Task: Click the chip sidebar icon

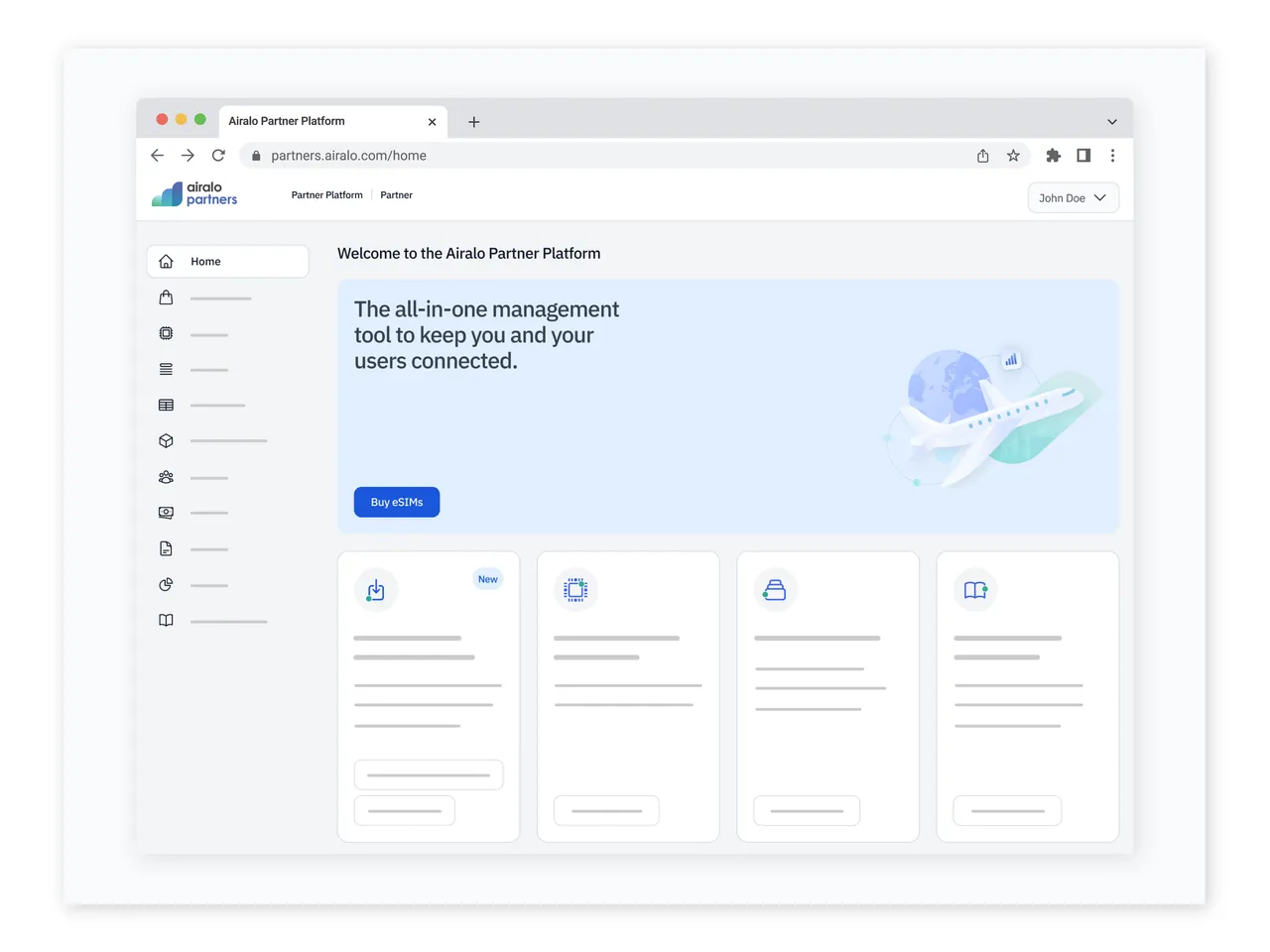Action: [x=166, y=333]
